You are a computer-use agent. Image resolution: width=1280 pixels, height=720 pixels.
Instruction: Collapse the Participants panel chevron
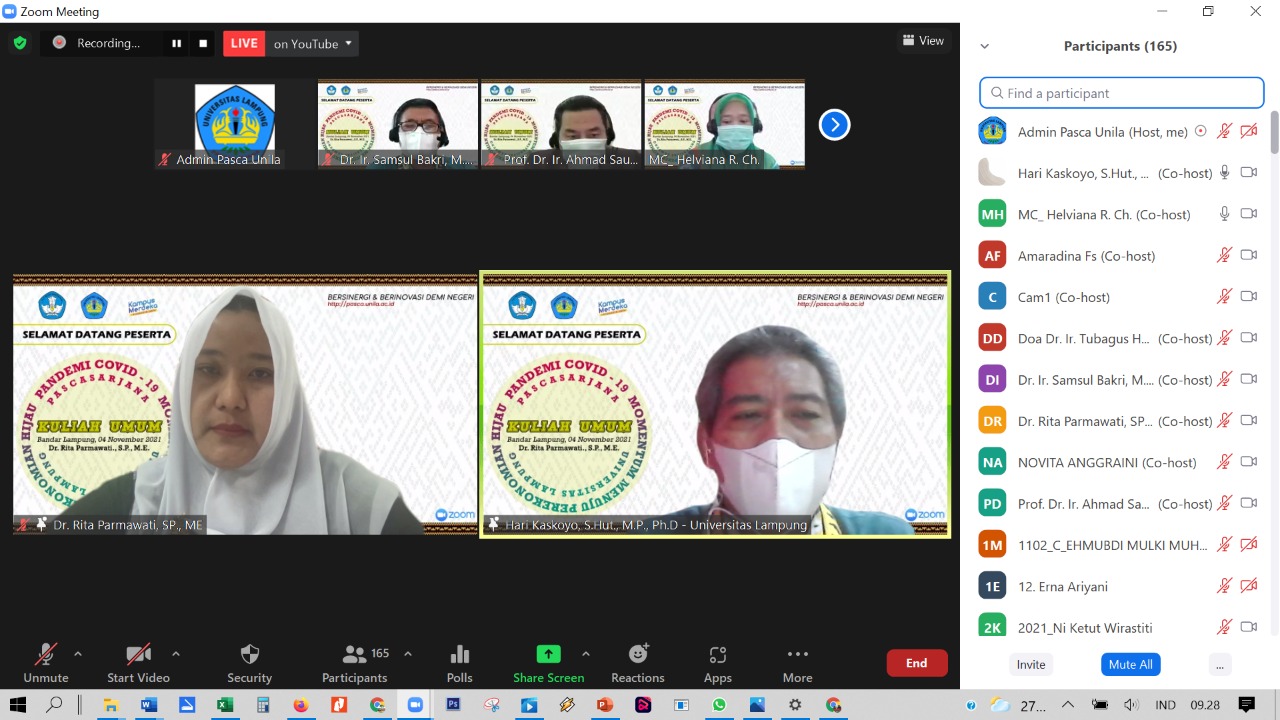coord(984,46)
